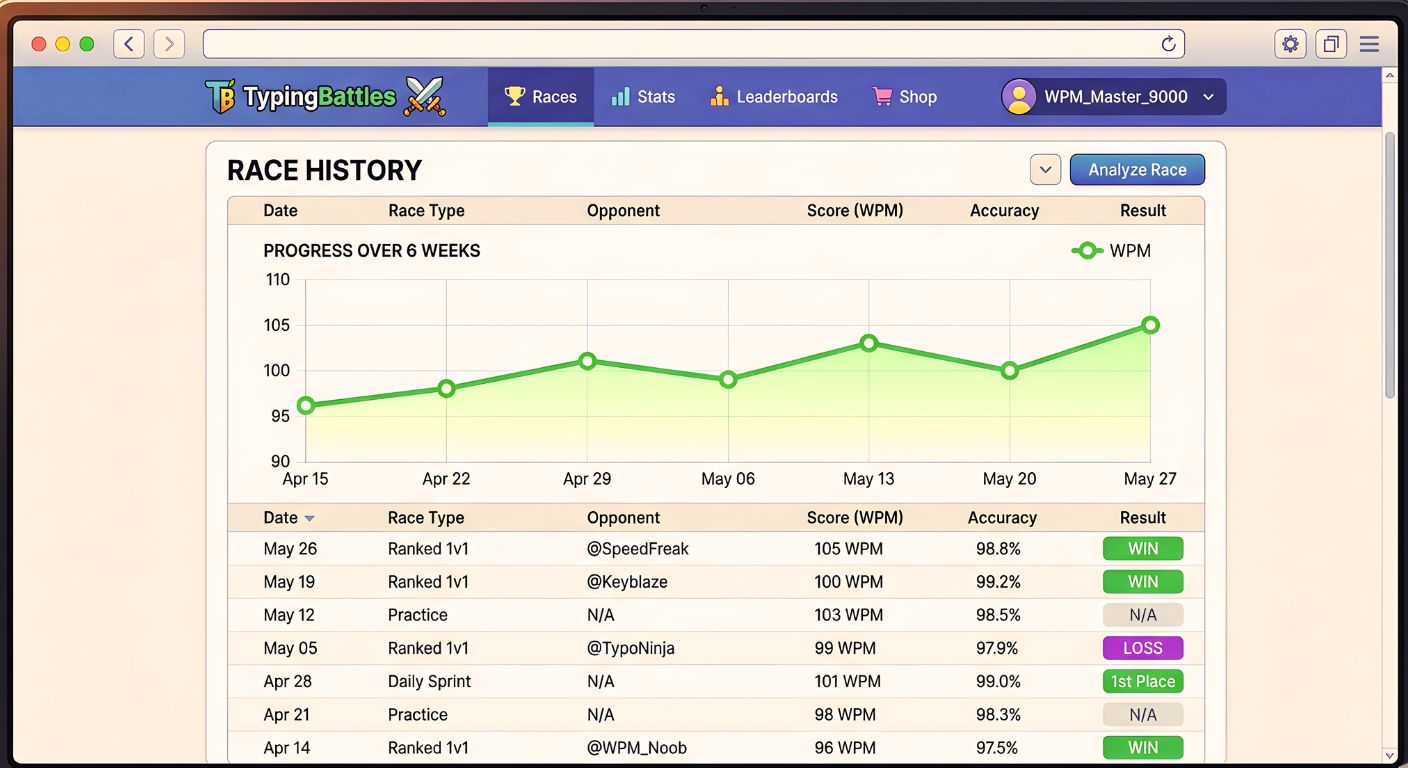This screenshot has width=1408, height=768.
Task: Open the browser hamburger menu
Action: [x=1370, y=44]
